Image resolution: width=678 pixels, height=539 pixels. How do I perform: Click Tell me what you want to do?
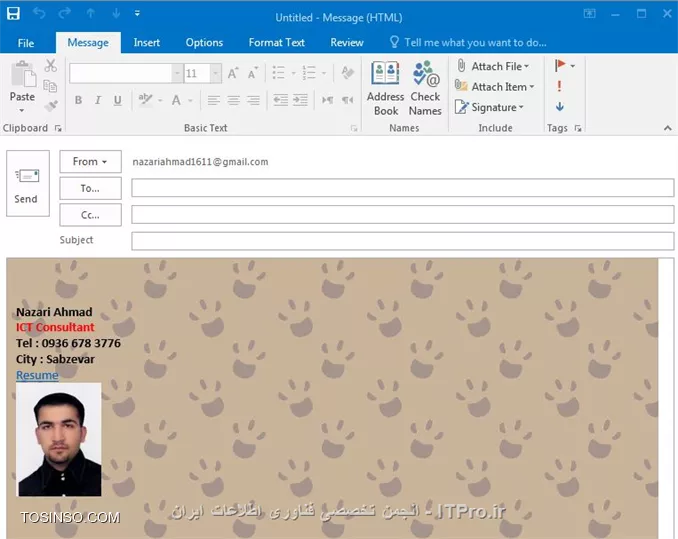[468, 42]
